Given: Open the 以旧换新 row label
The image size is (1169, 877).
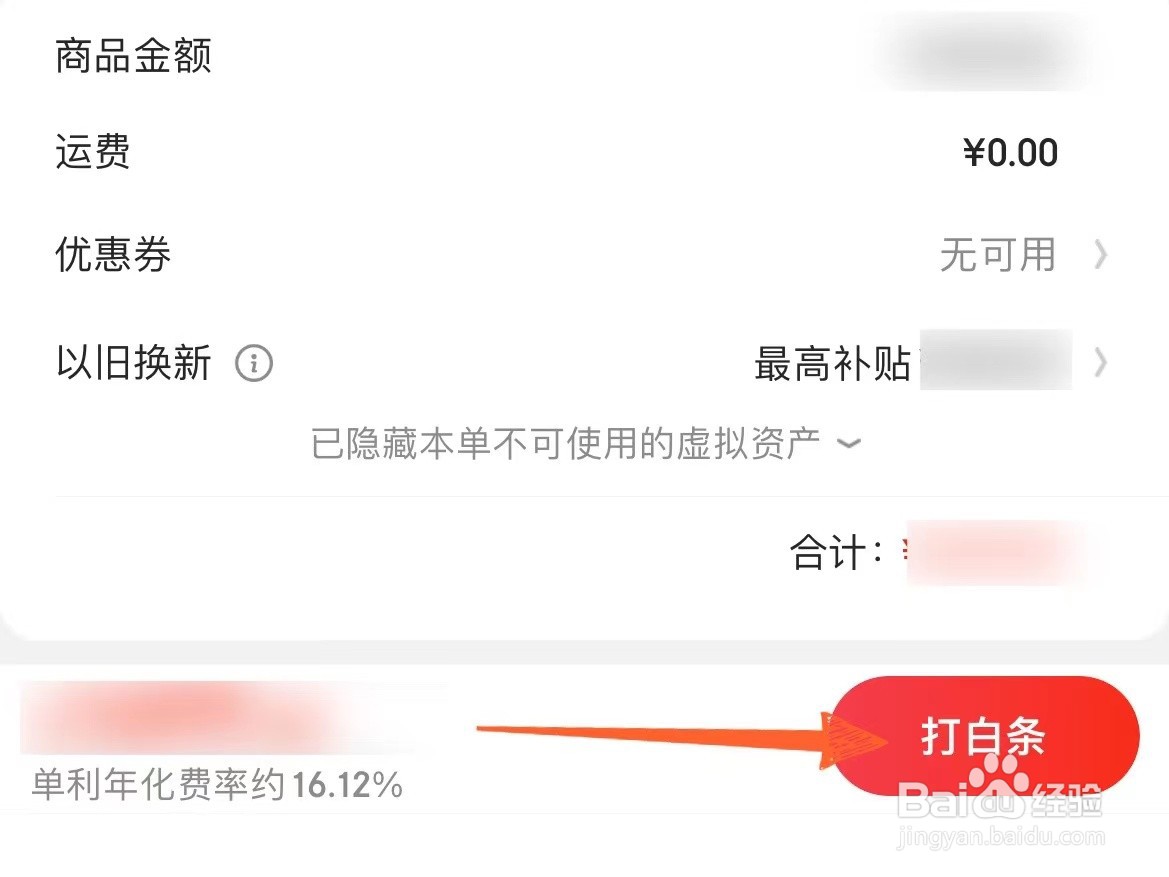Looking at the screenshot, I should point(133,363).
